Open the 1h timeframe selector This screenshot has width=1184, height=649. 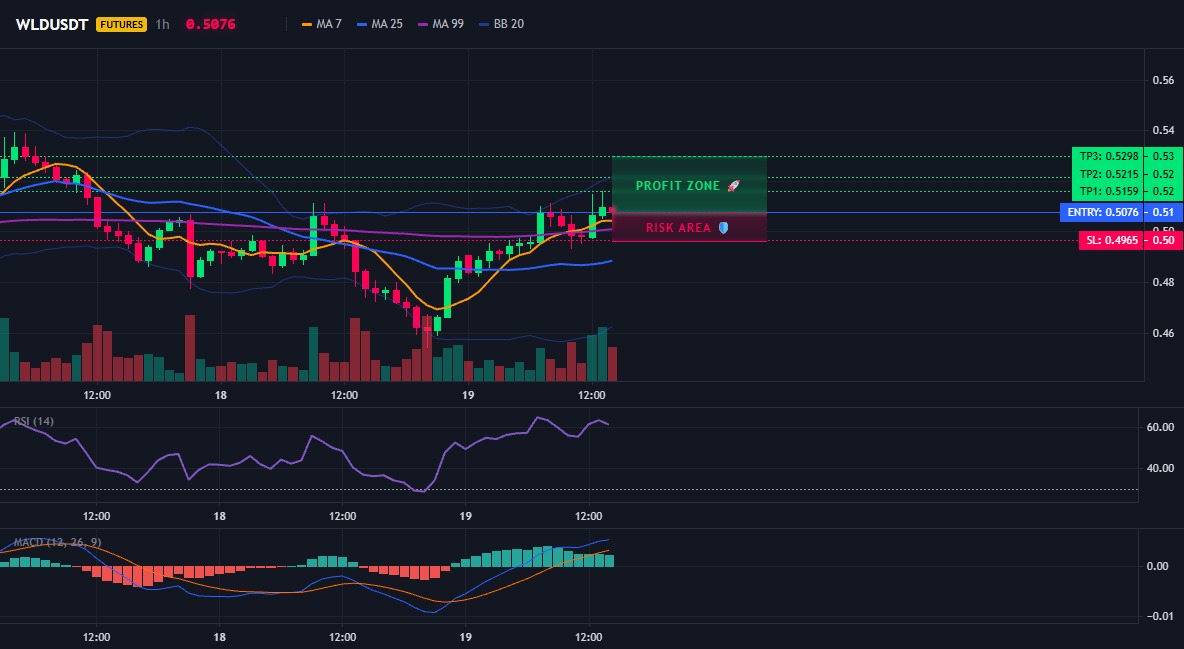[x=162, y=24]
